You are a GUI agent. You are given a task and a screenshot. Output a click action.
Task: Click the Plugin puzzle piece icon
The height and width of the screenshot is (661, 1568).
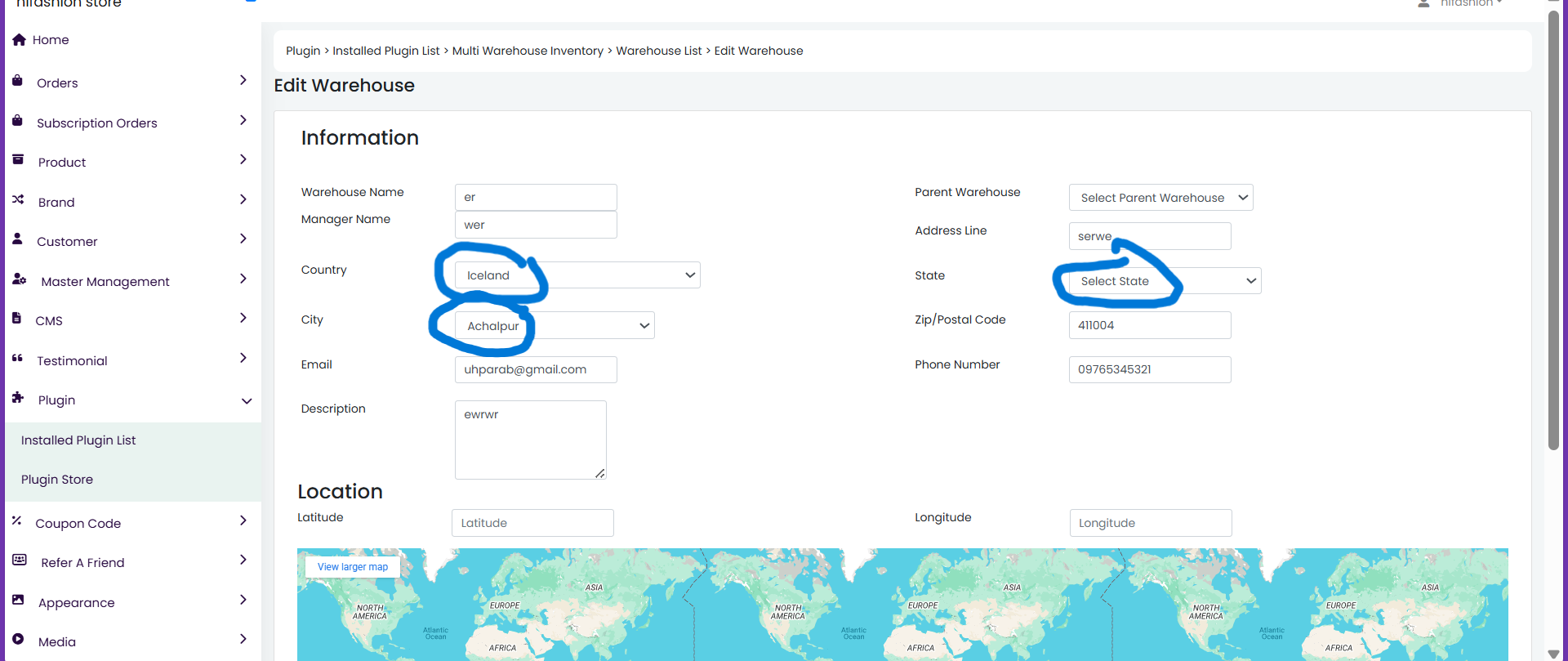pyautogui.click(x=18, y=397)
